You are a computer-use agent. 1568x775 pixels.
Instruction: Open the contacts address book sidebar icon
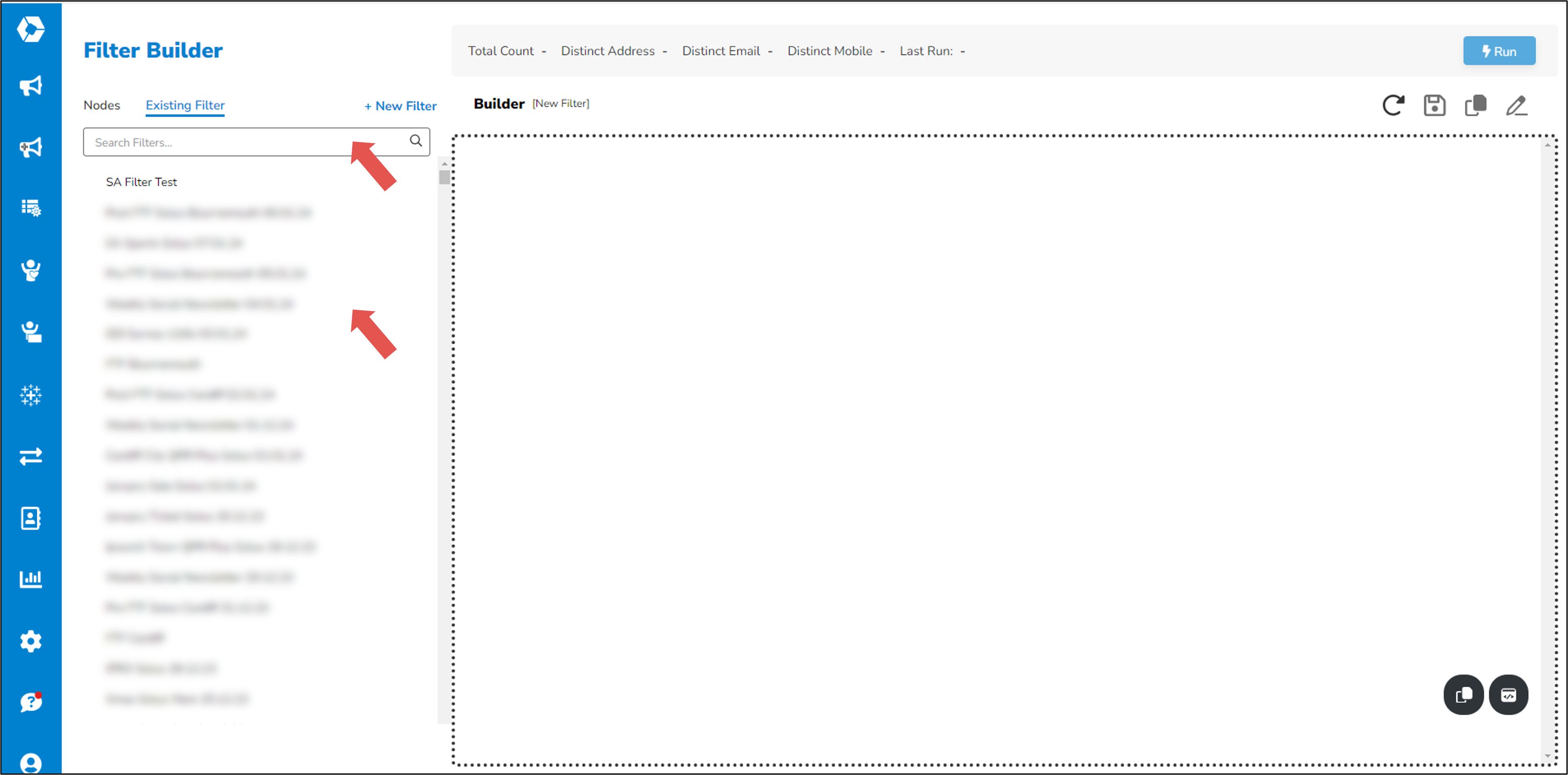tap(31, 518)
